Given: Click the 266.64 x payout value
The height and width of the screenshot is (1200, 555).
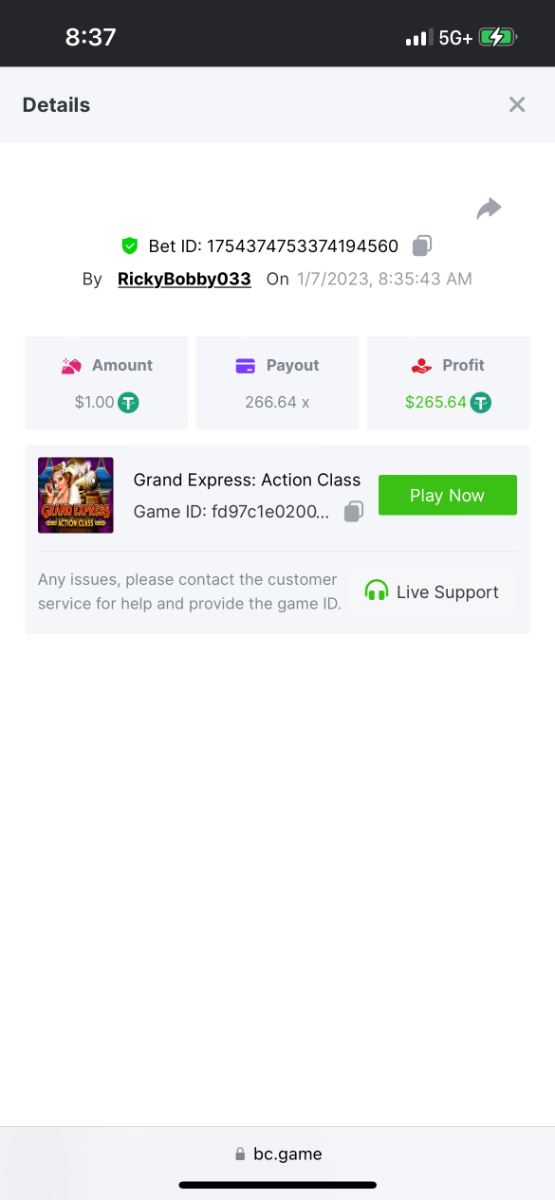Looking at the screenshot, I should (x=277, y=402).
